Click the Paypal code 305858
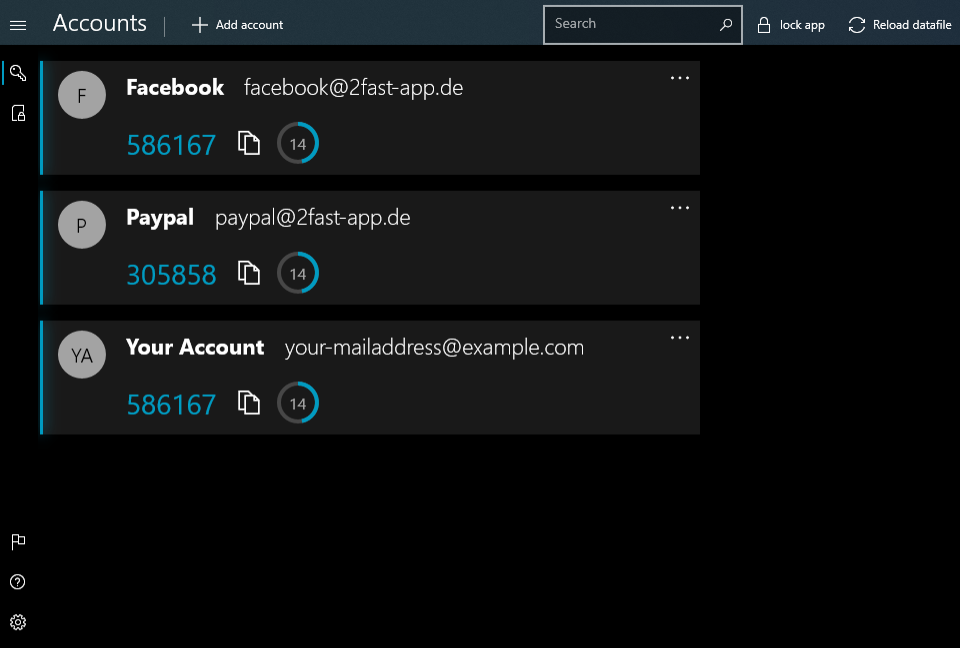The image size is (960, 648). pos(171,275)
